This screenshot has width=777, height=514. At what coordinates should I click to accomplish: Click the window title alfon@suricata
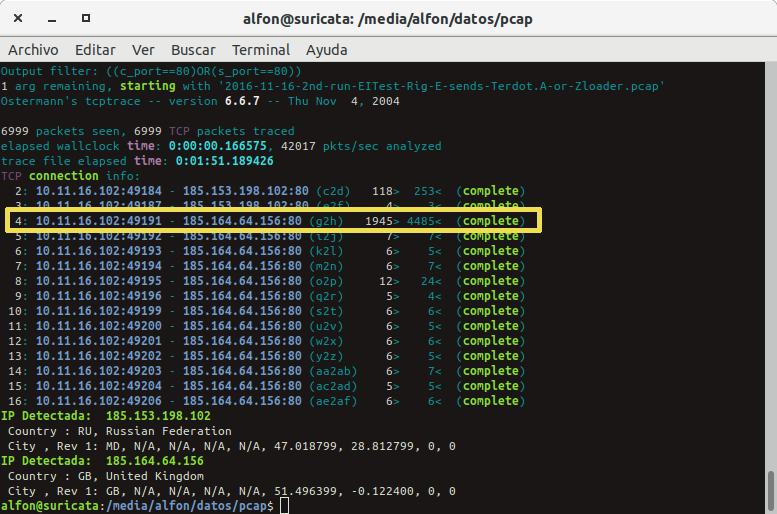point(388,19)
